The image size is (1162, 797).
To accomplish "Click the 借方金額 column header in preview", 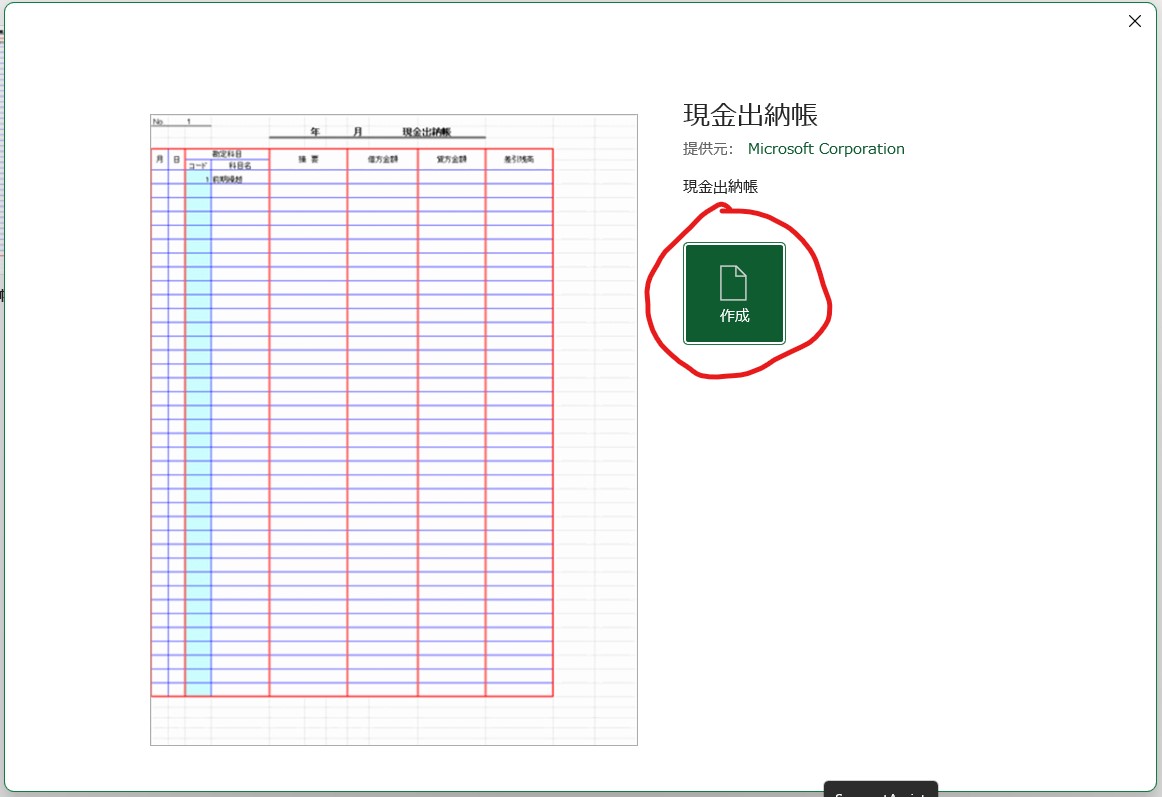I will [x=382, y=160].
